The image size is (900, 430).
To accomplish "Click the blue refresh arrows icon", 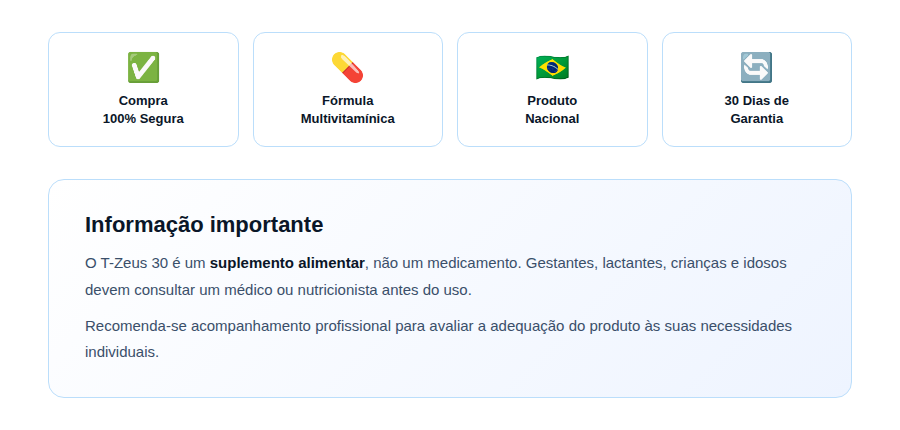I will click(756, 68).
